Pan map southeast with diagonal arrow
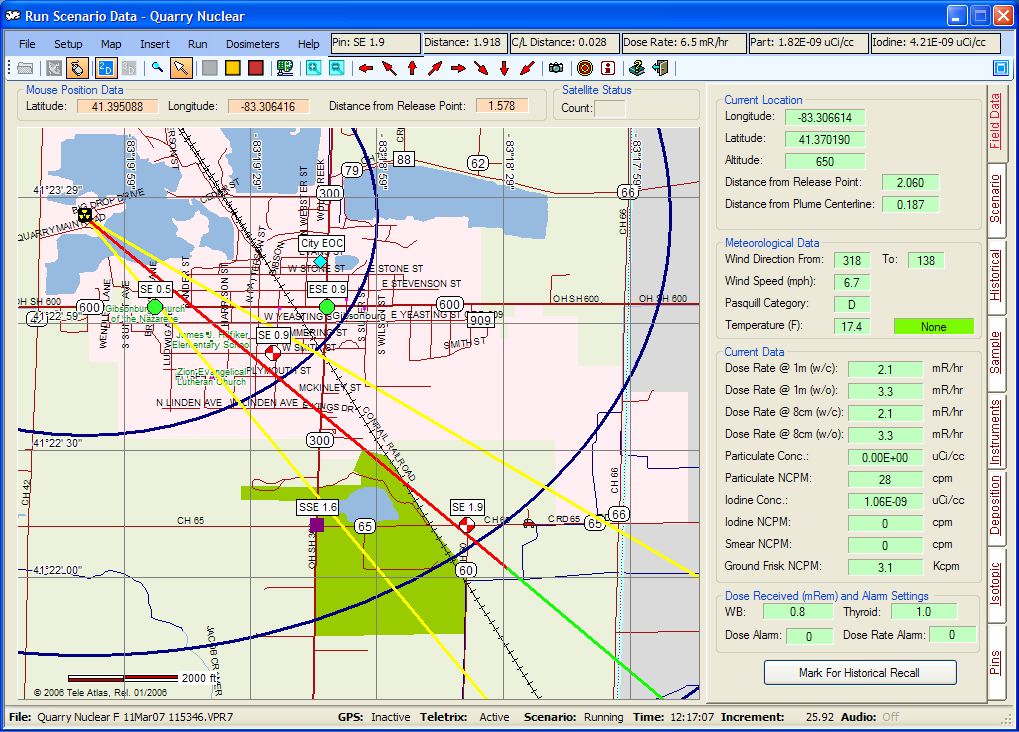Image resolution: width=1019 pixels, height=732 pixels. 481,68
